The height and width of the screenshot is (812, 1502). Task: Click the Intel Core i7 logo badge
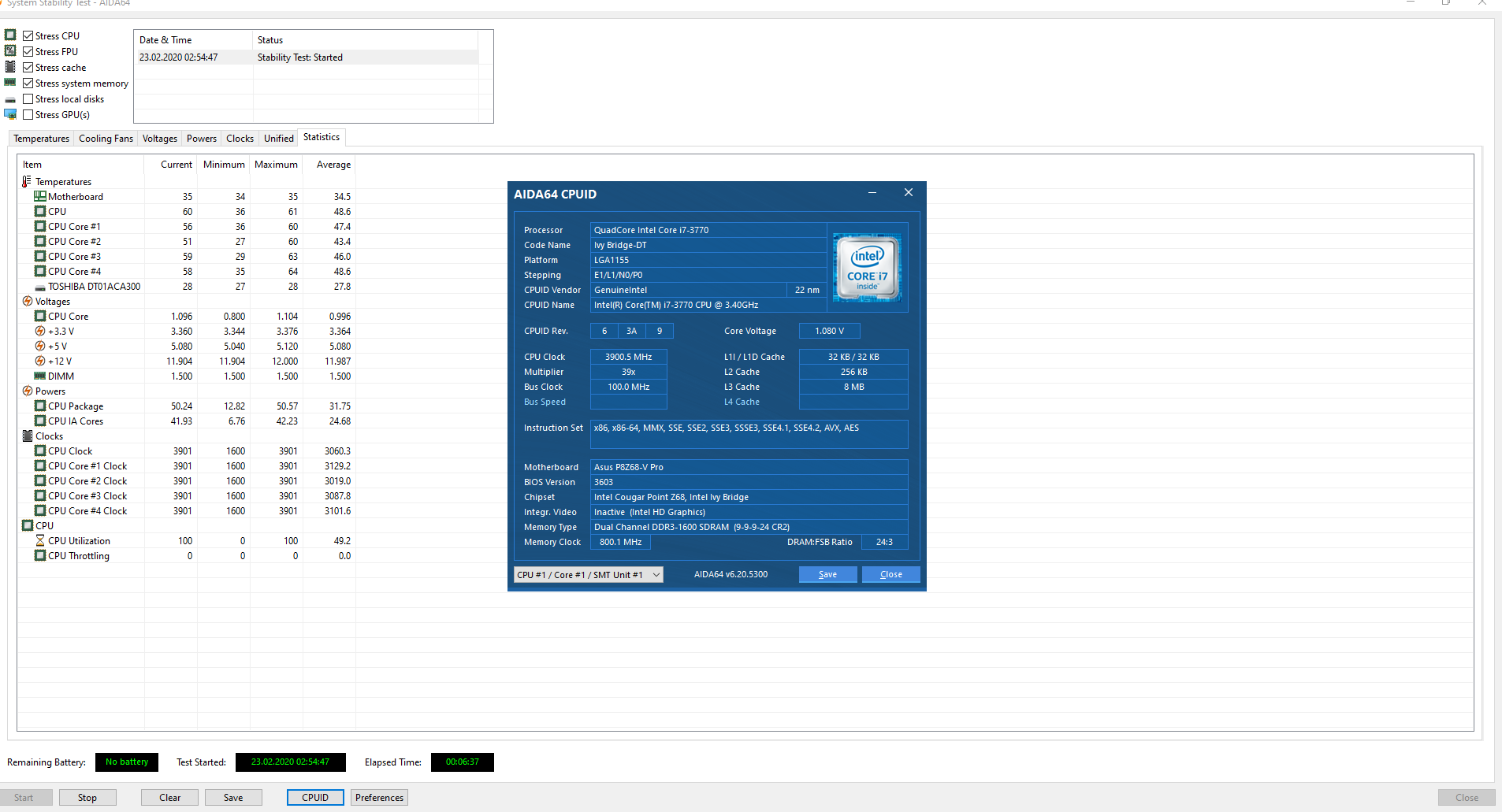coord(868,267)
